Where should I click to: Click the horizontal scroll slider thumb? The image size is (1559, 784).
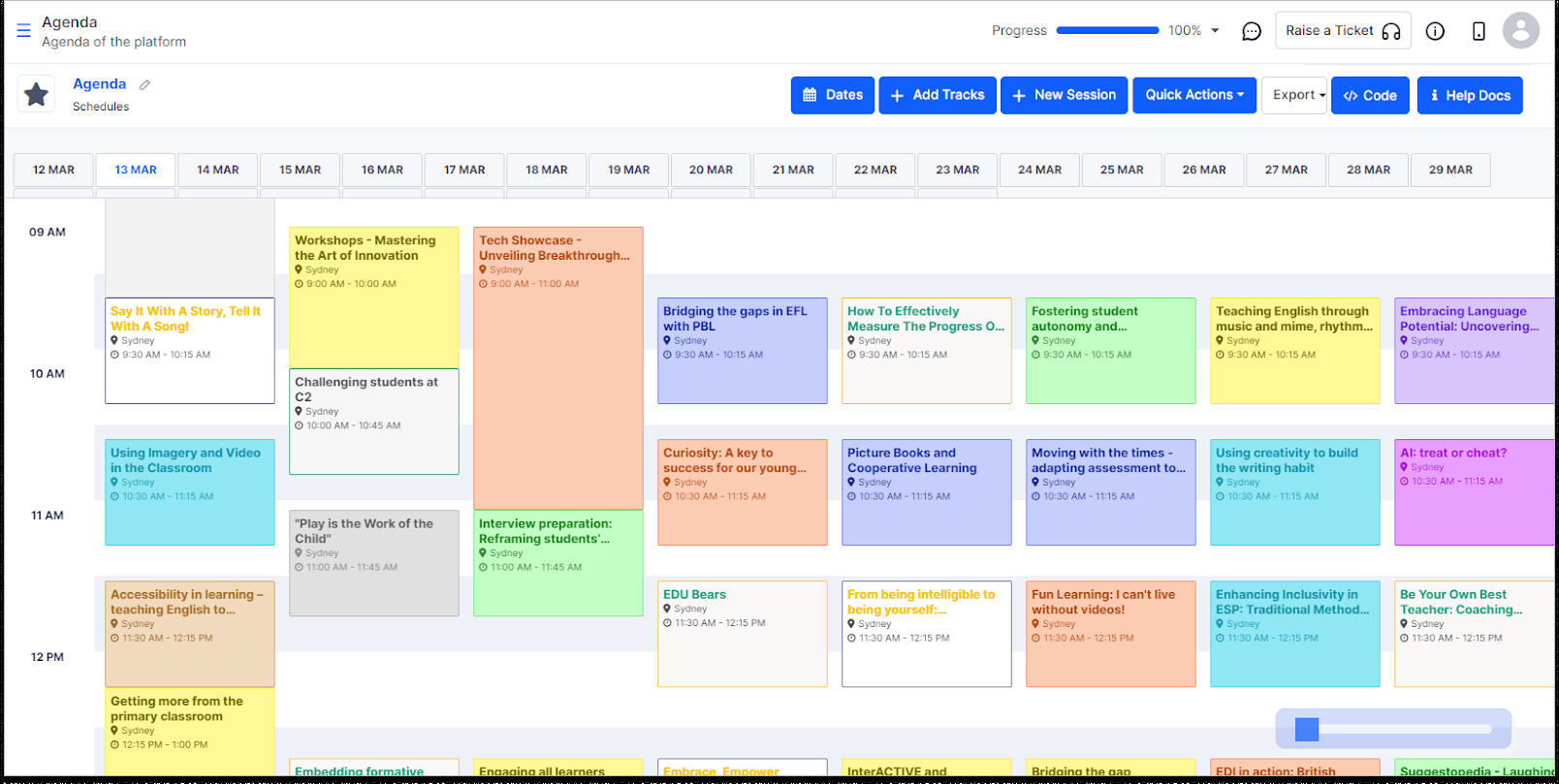1307,729
